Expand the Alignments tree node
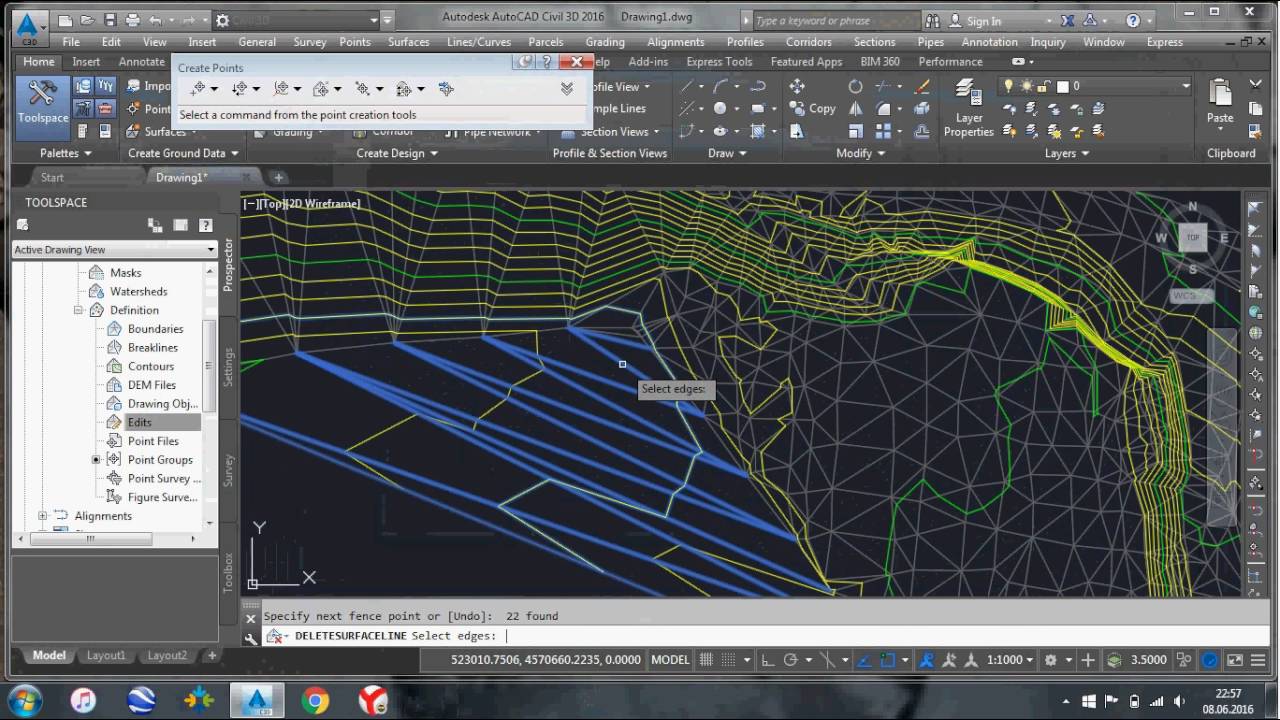The image size is (1280, 720). tap(42, 516)
